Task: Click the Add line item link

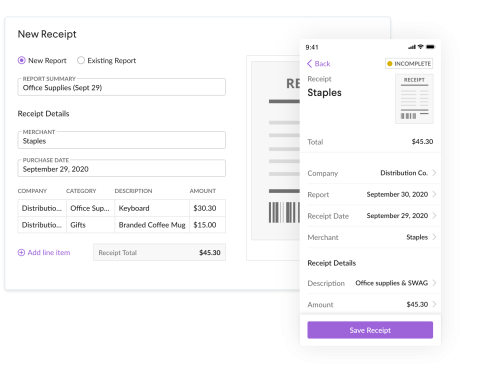Action: pos(49,253)
